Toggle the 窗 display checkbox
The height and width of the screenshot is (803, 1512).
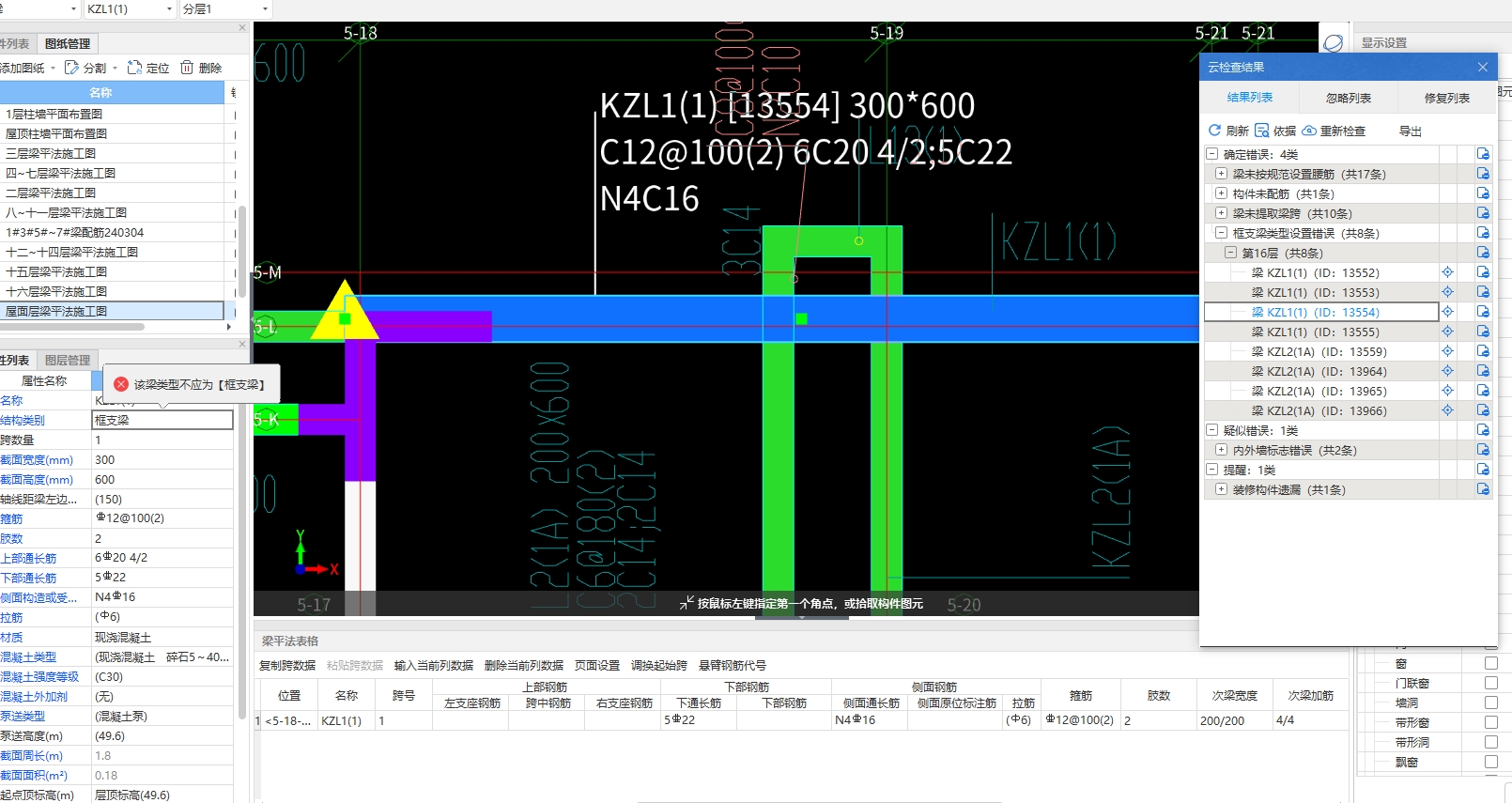[1490, 663]
